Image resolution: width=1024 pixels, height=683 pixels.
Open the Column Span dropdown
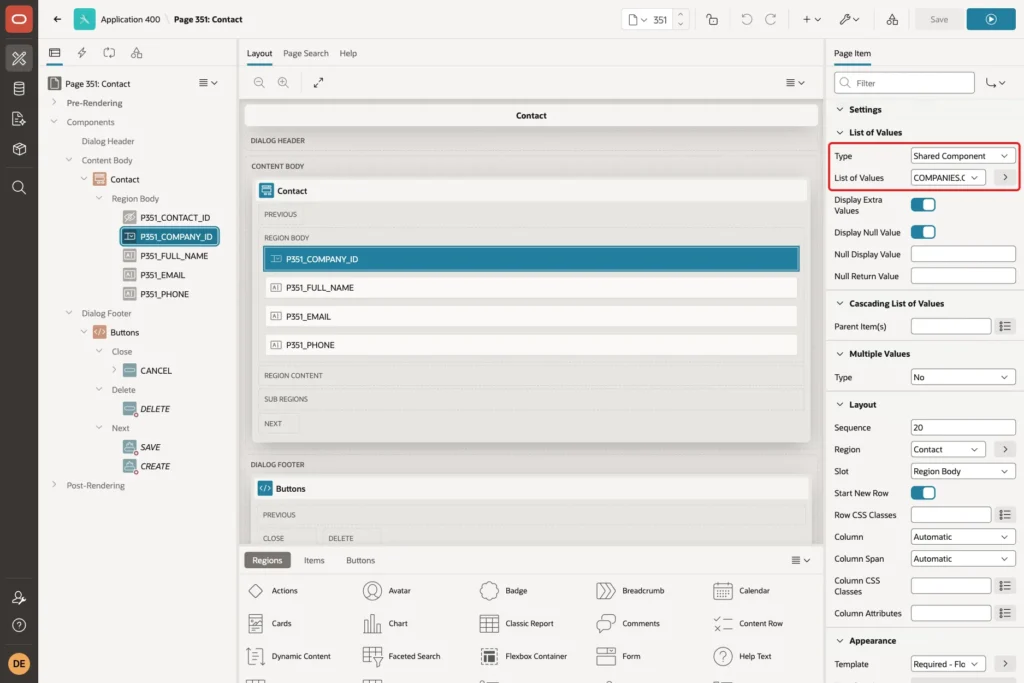click(963, 558)
